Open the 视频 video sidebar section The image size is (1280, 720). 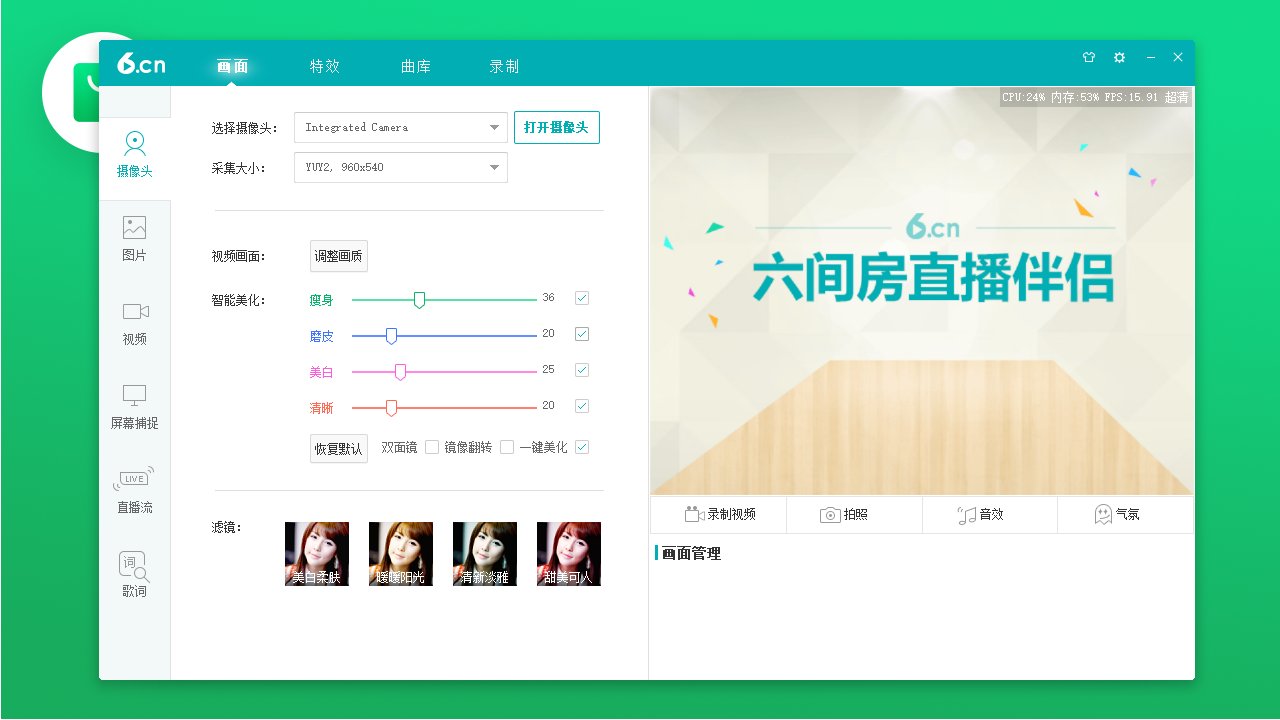(x=135, y=324)
